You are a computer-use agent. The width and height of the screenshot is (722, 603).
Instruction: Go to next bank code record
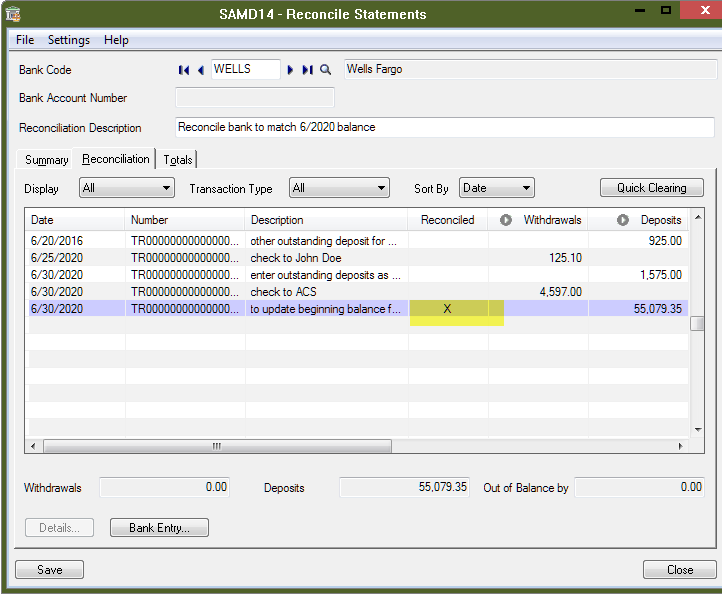(x=290, y=70)
